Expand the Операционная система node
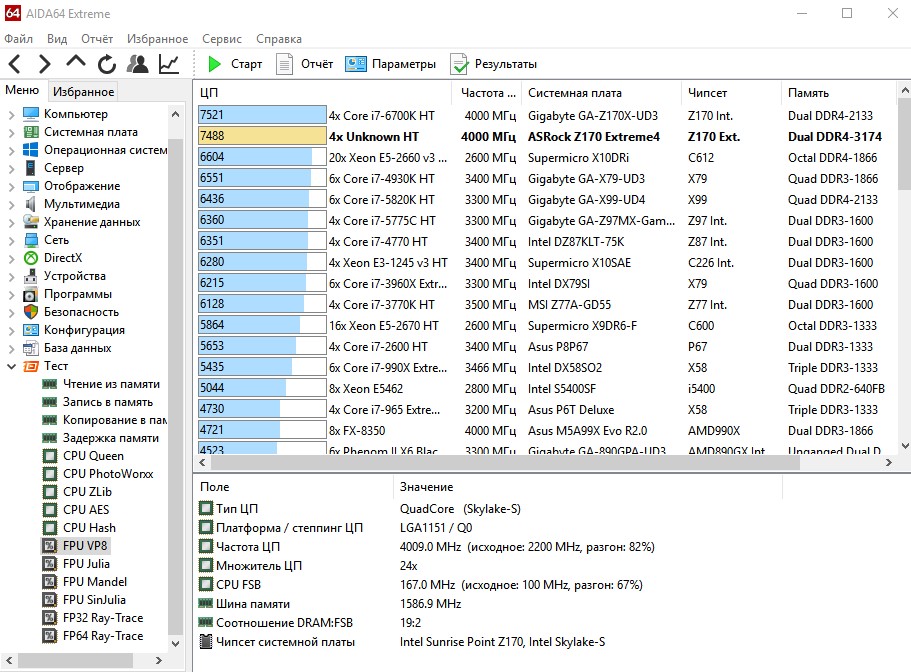The width and height of the screenshot is (911, 672). coord(11,150)
